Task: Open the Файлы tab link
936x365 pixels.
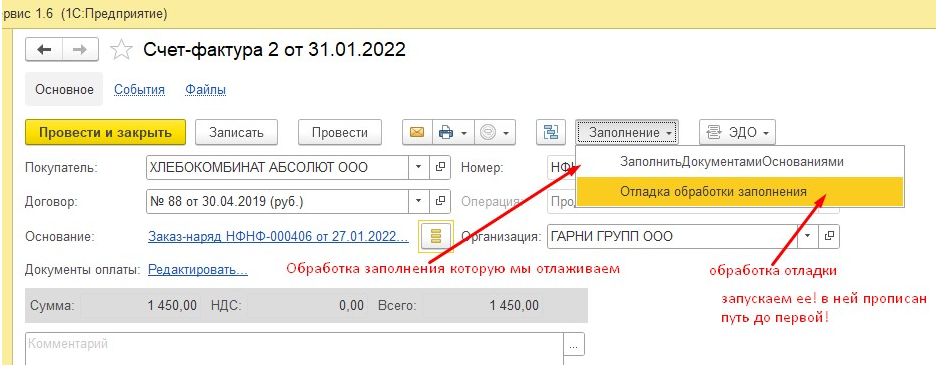Action: tap(205, 90)
